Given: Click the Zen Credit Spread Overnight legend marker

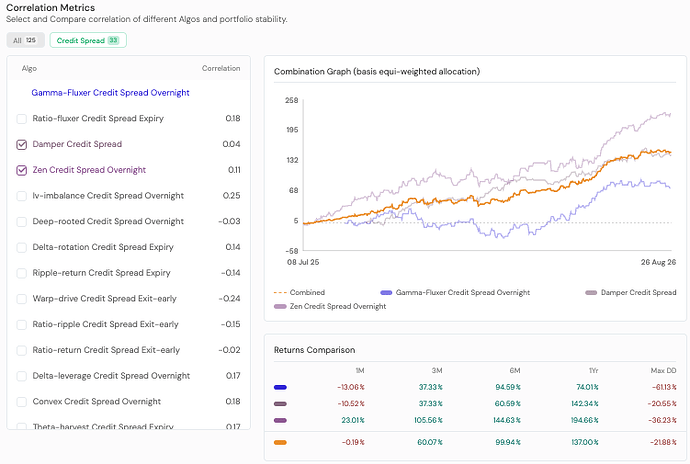Looking at the screenshot, I should tap(280, 306).
